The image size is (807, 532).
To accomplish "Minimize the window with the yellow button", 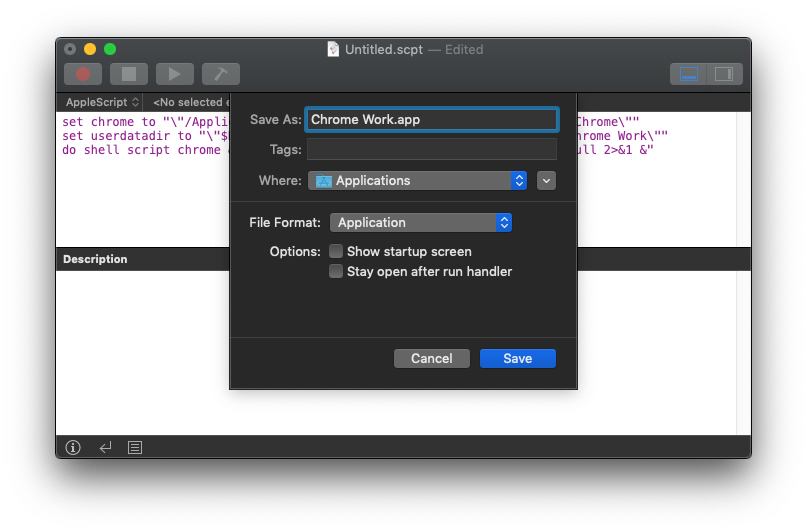I will (90, 49).
